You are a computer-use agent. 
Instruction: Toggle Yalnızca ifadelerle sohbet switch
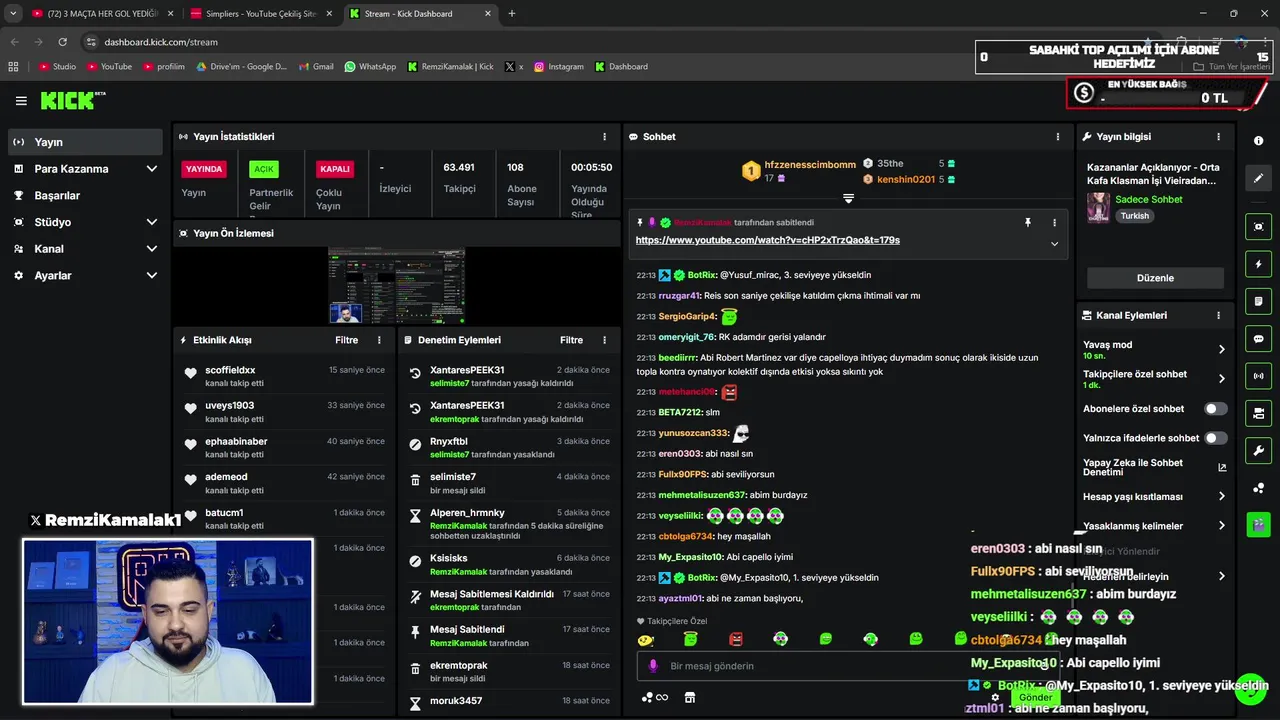[x=1216, y=438]
